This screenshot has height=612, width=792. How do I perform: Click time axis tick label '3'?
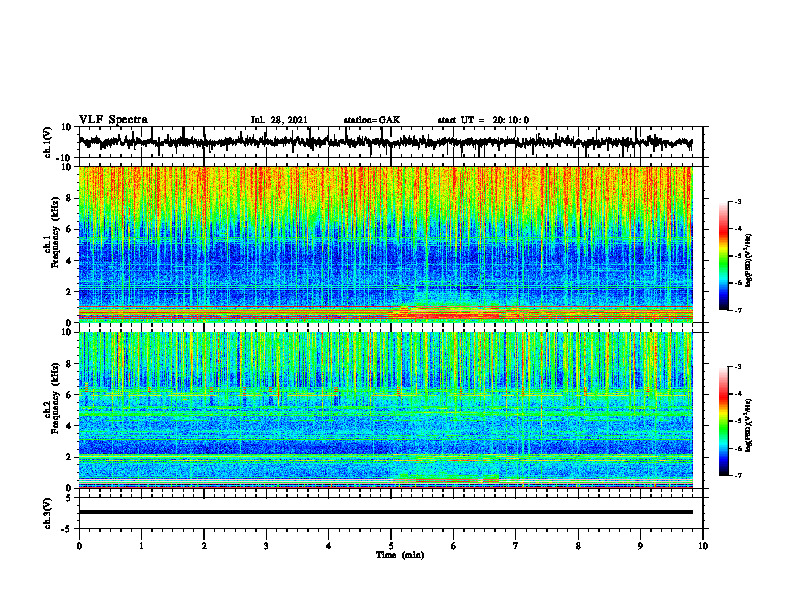coord(266,546)
